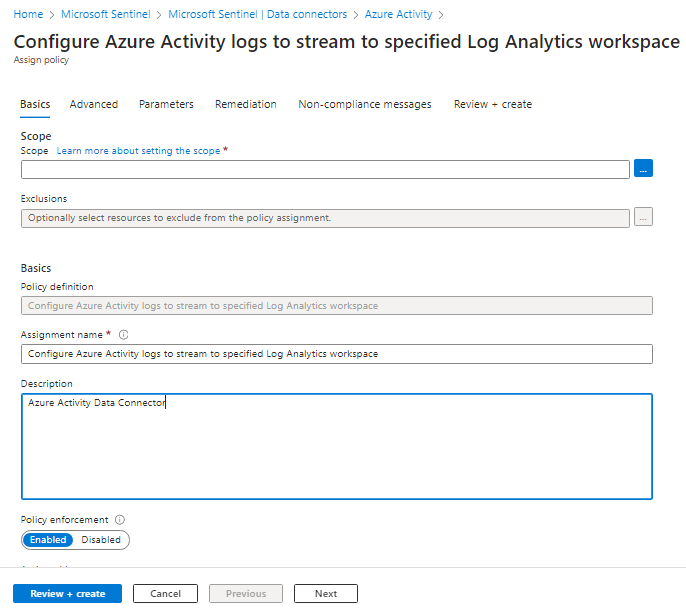Click the blue Review + create button
The width and height of the screenshot is (686, 612).
point(67,594)
